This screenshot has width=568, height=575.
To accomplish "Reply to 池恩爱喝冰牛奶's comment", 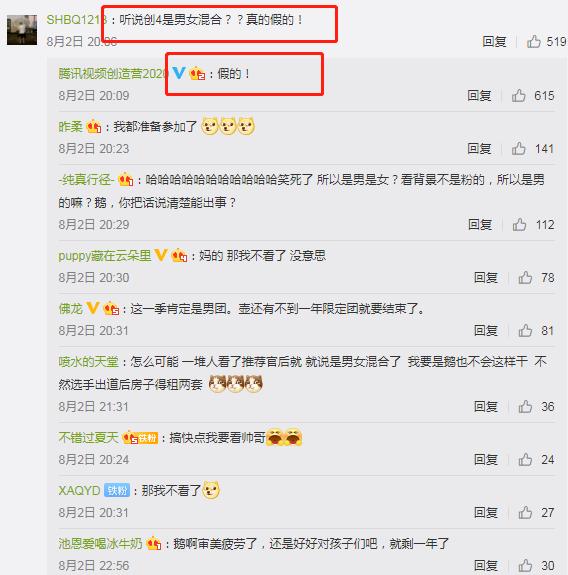I will click(x=486, y=565).
